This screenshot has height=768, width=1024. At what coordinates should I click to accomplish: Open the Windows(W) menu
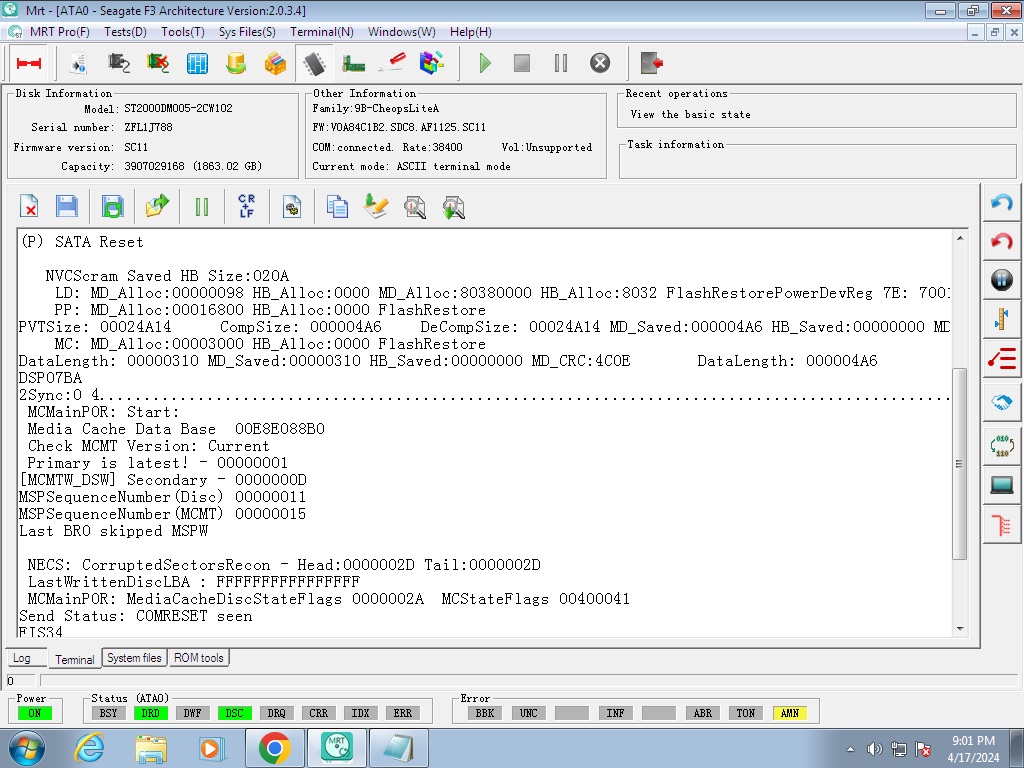(x=402, y=32)
